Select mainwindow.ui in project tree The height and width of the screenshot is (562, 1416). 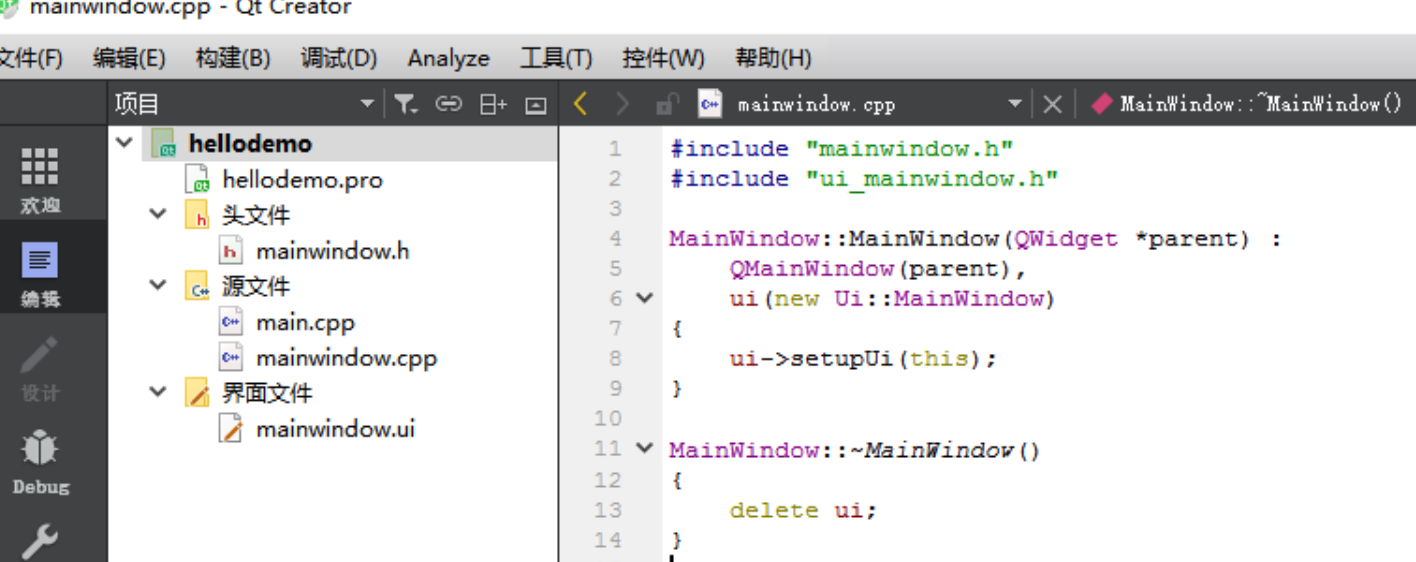click(x=335, y=429)
